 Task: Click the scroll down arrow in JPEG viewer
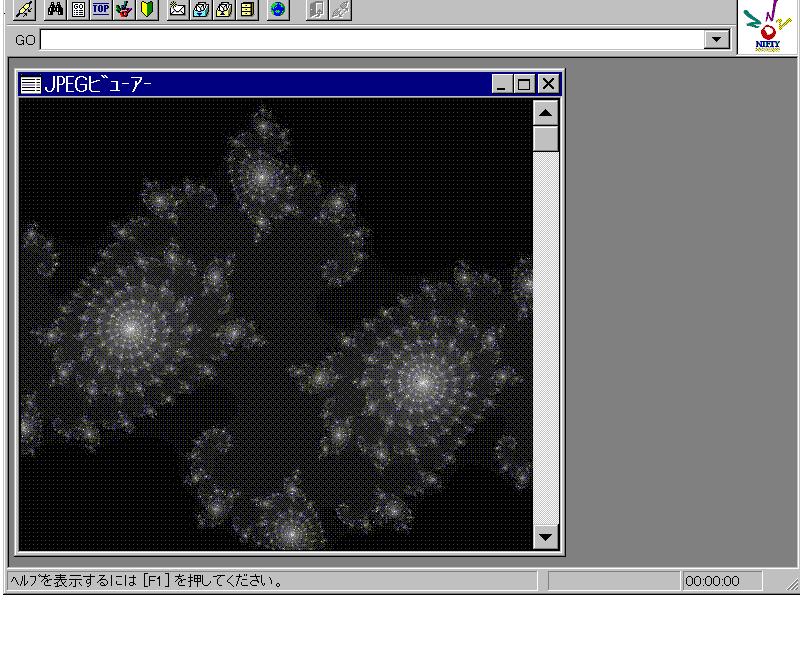coord(545,537)
